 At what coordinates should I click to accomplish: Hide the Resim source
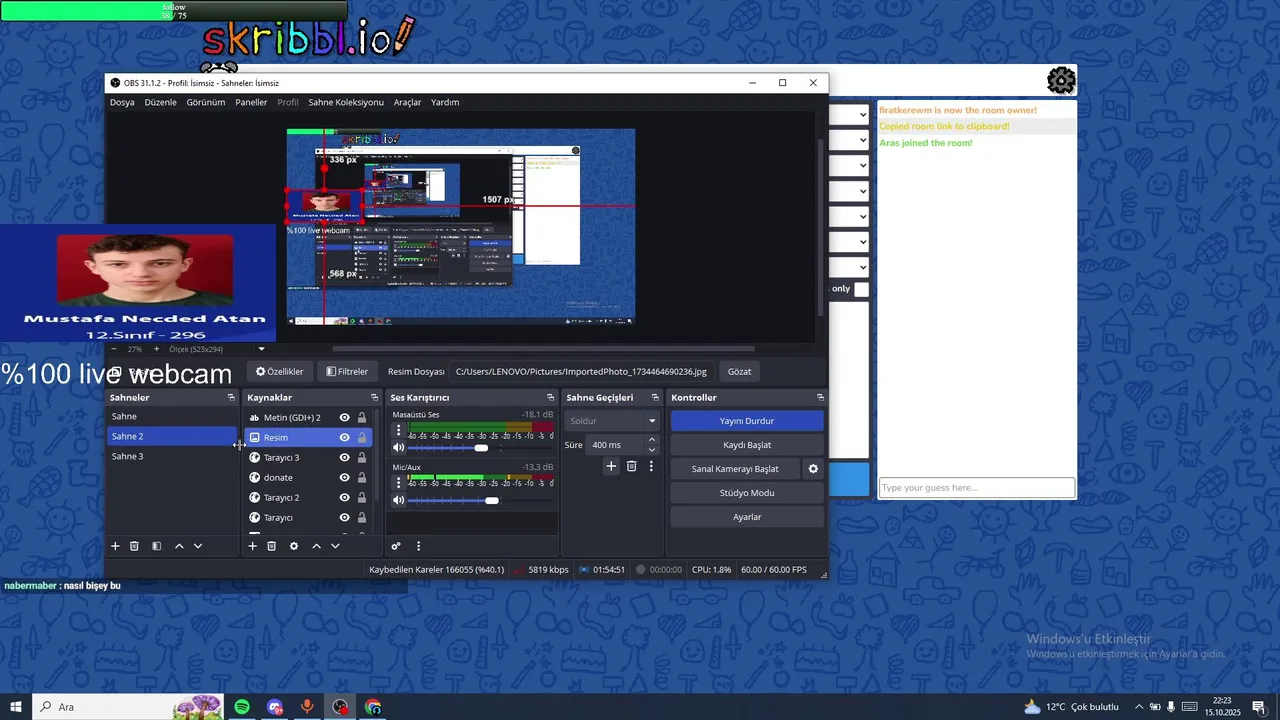[x=344, y=438]
